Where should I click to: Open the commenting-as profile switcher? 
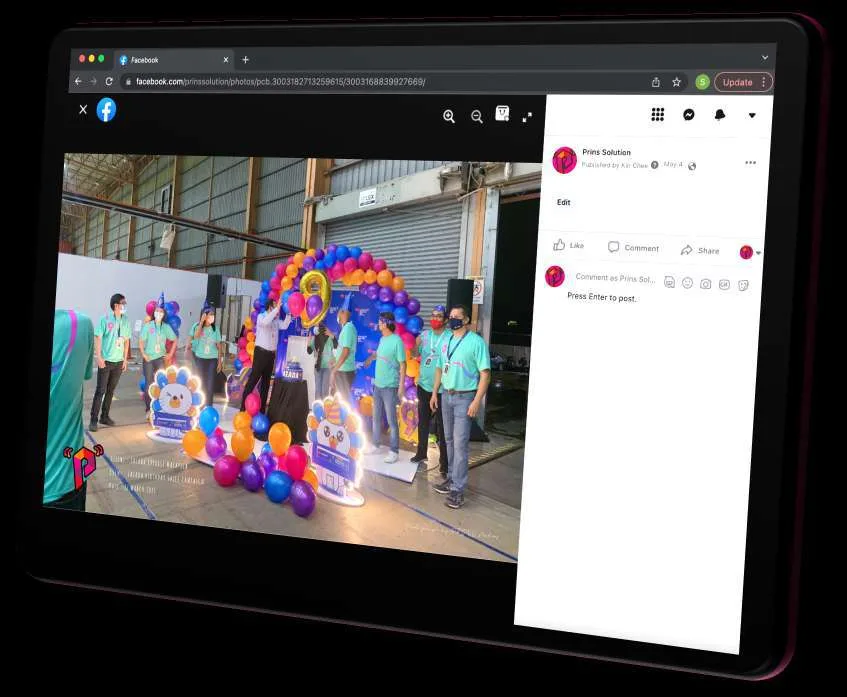pyautogui.click(x=750, y=252)
